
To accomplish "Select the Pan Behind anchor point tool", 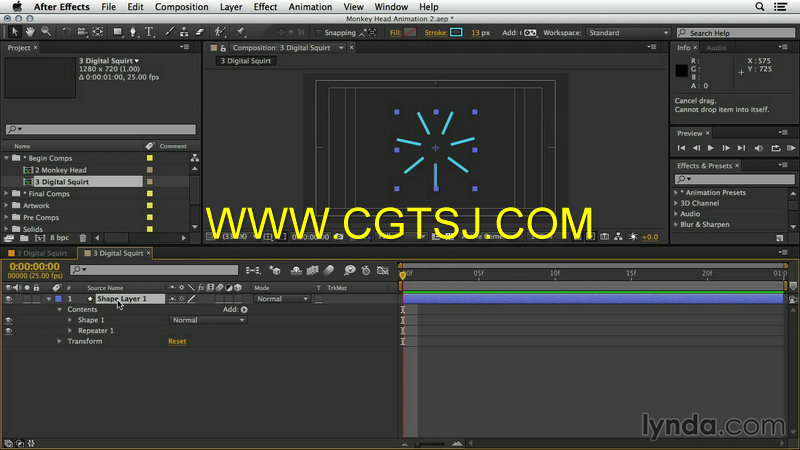I will (x=97, y=32).
